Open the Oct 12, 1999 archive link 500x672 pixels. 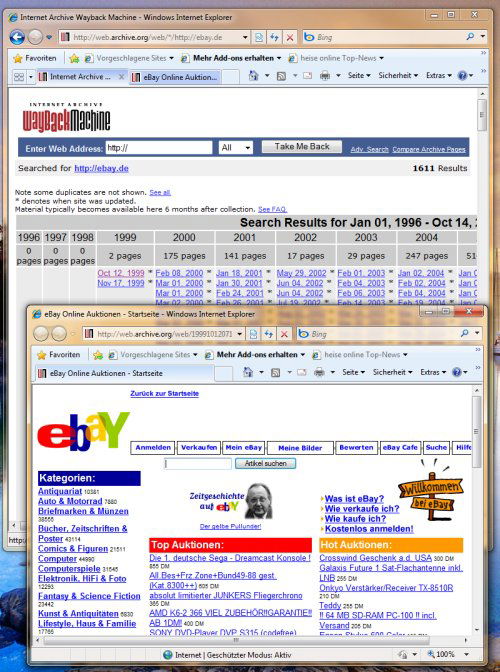pyautogui.click(x=121, y=273)
